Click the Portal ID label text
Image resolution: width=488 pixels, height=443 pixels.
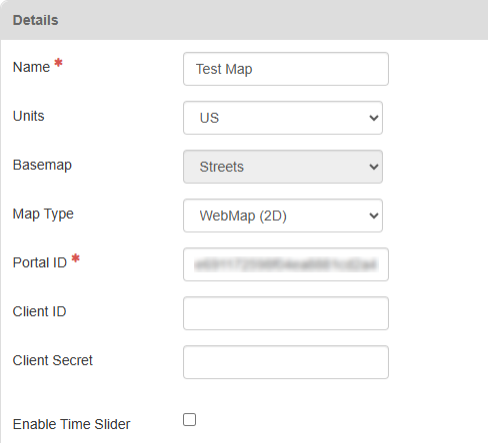pyautogui.click(x=40, y=263)
